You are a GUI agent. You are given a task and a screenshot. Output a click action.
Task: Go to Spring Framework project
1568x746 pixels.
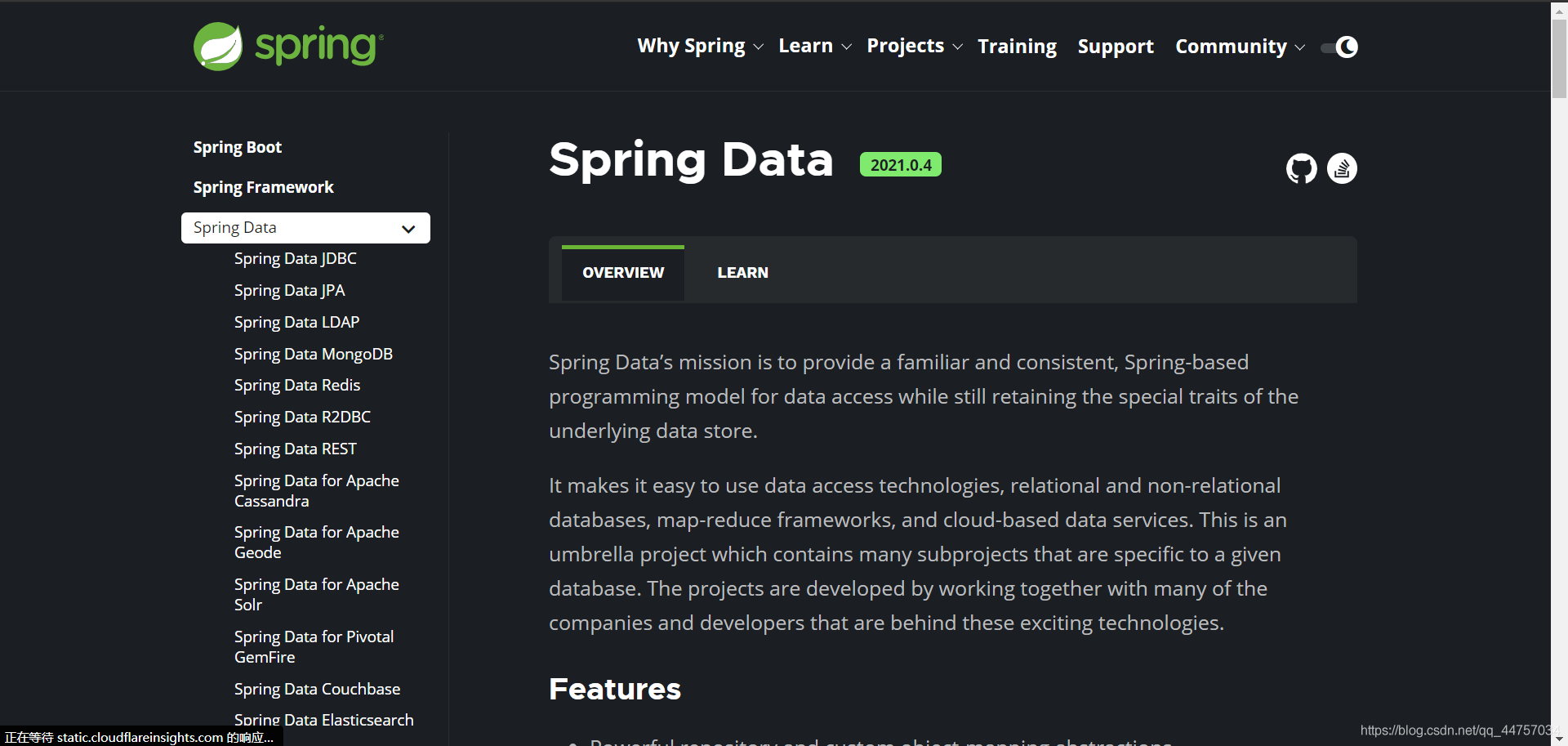tap(263, 188)
